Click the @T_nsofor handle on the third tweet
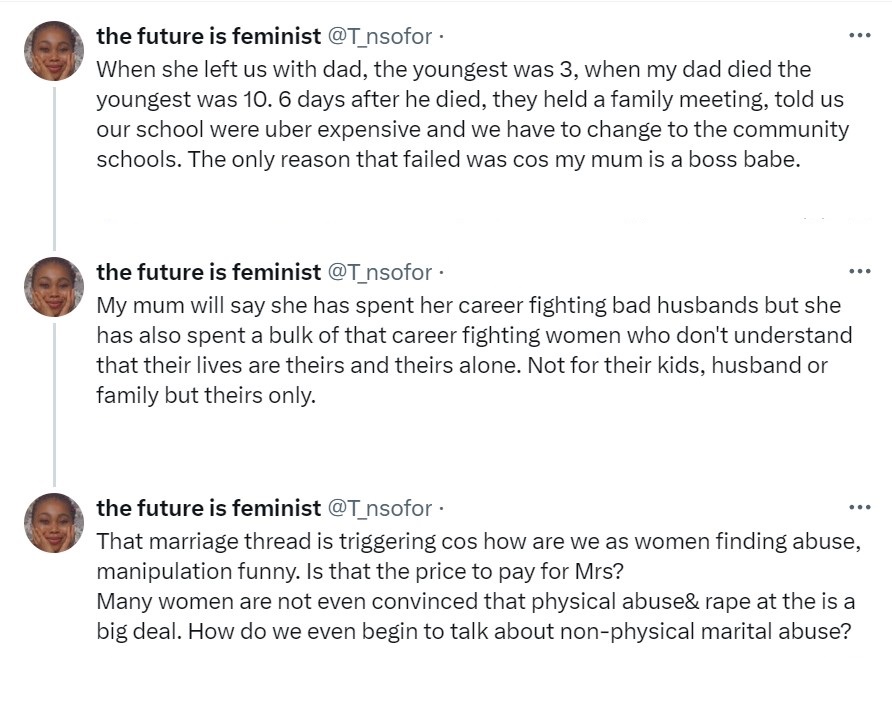 [x=380, y=508]
